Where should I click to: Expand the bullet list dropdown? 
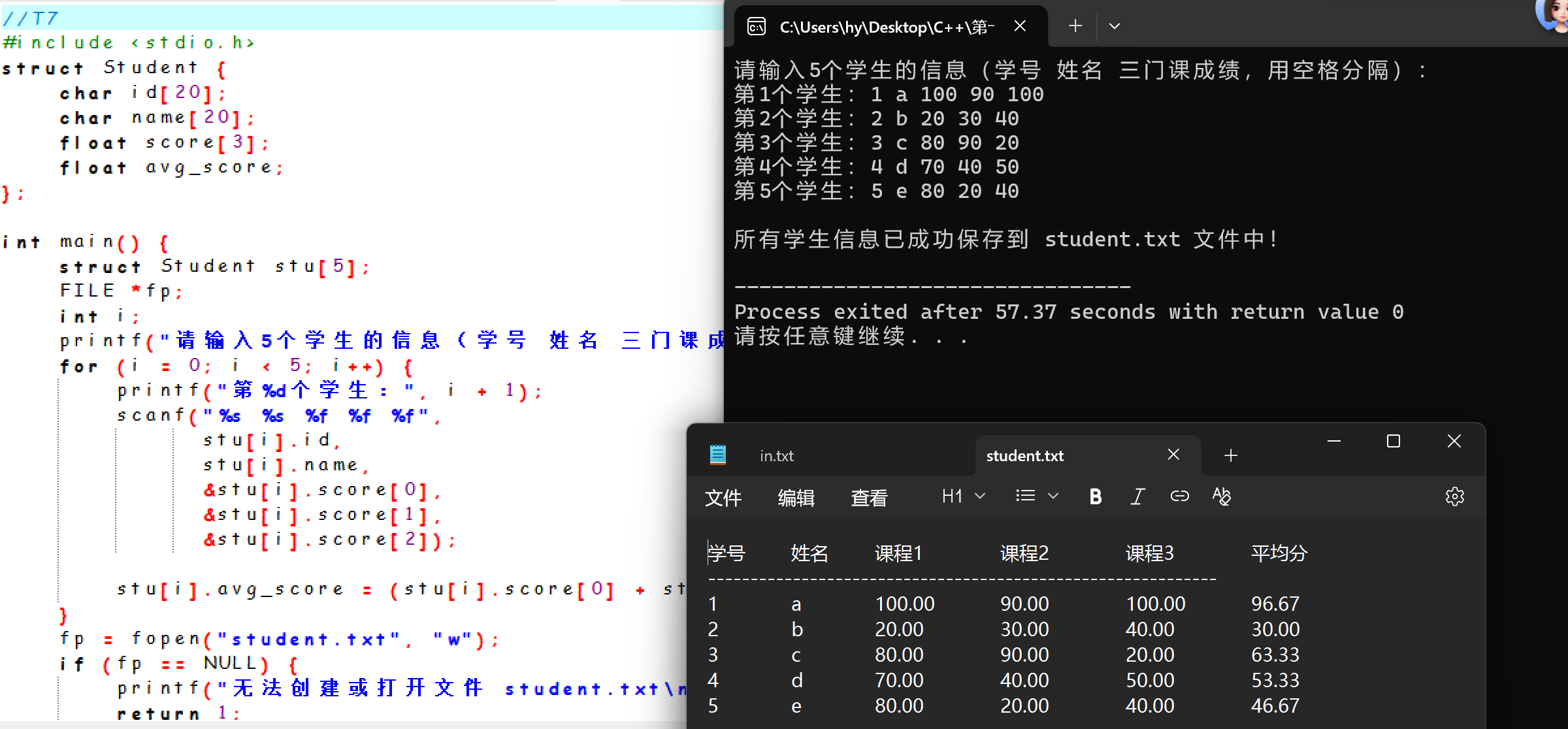[x=1037, y=496]
